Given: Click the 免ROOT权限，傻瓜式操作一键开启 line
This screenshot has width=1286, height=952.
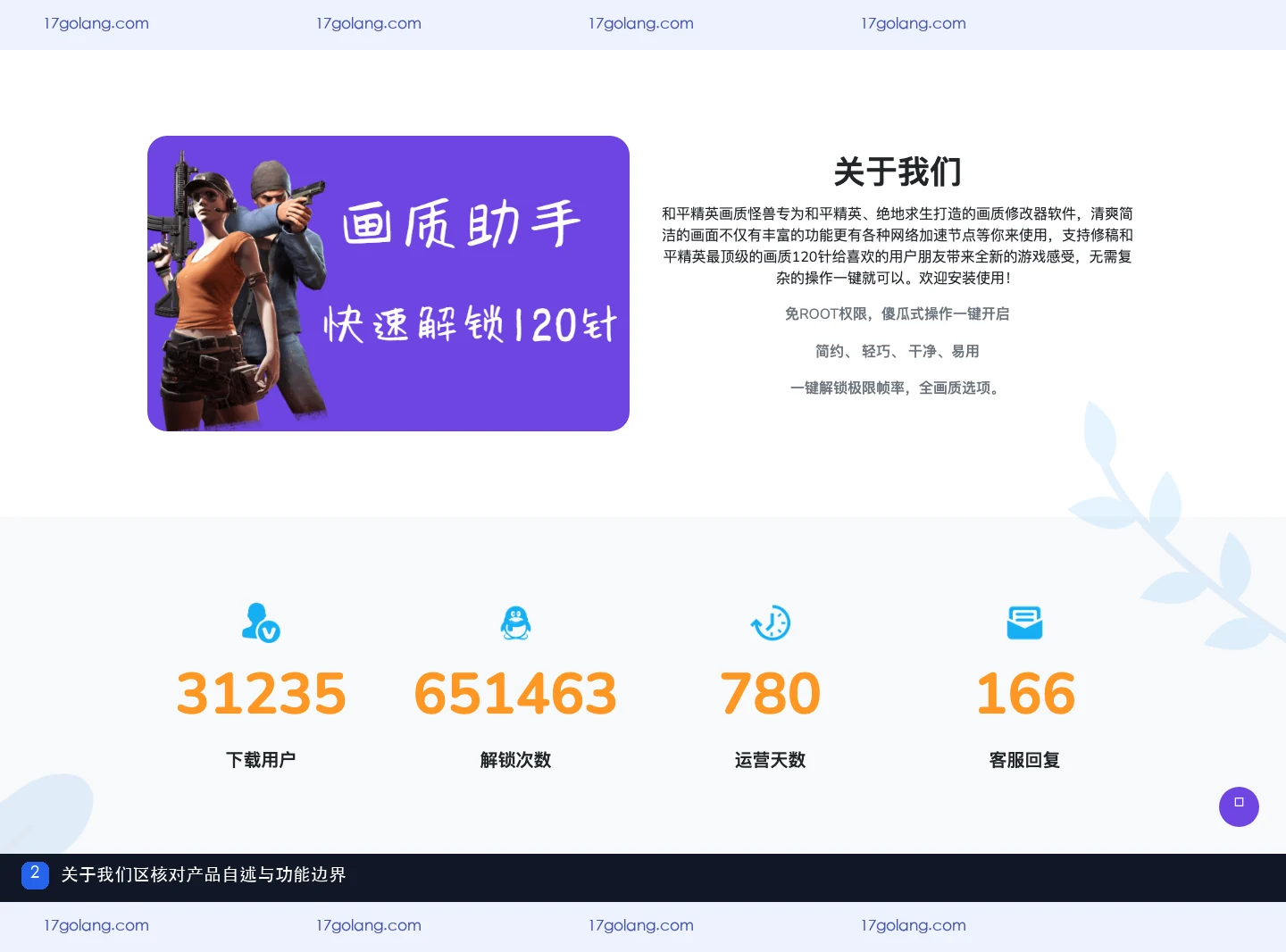Looking at the screenshot, I should (x=898, y=313).
